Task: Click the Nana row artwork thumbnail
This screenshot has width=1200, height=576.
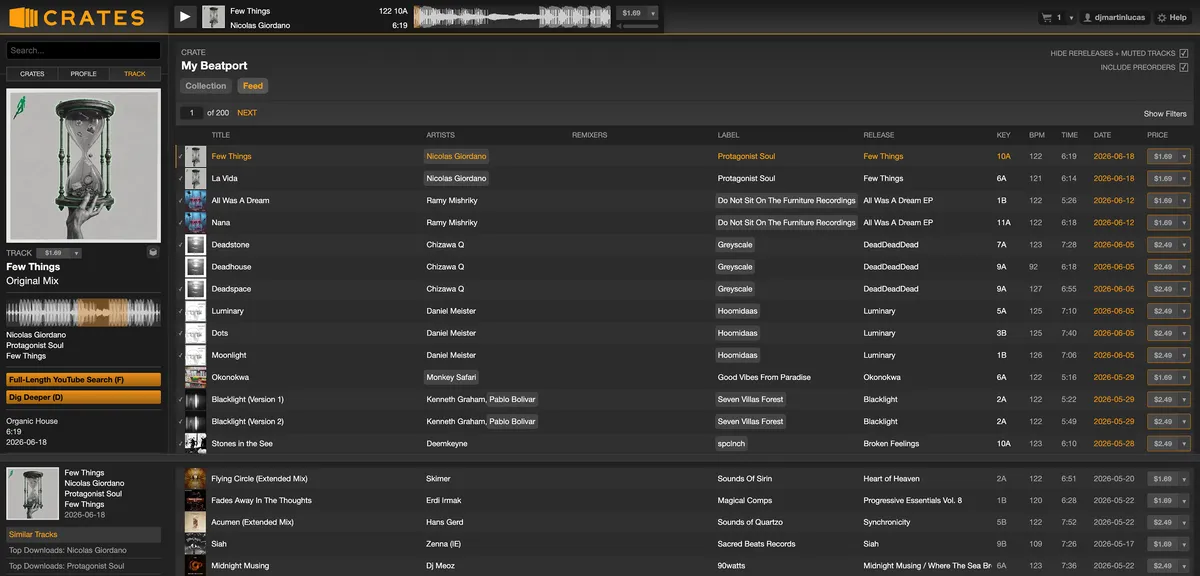Action: [195, 222]
